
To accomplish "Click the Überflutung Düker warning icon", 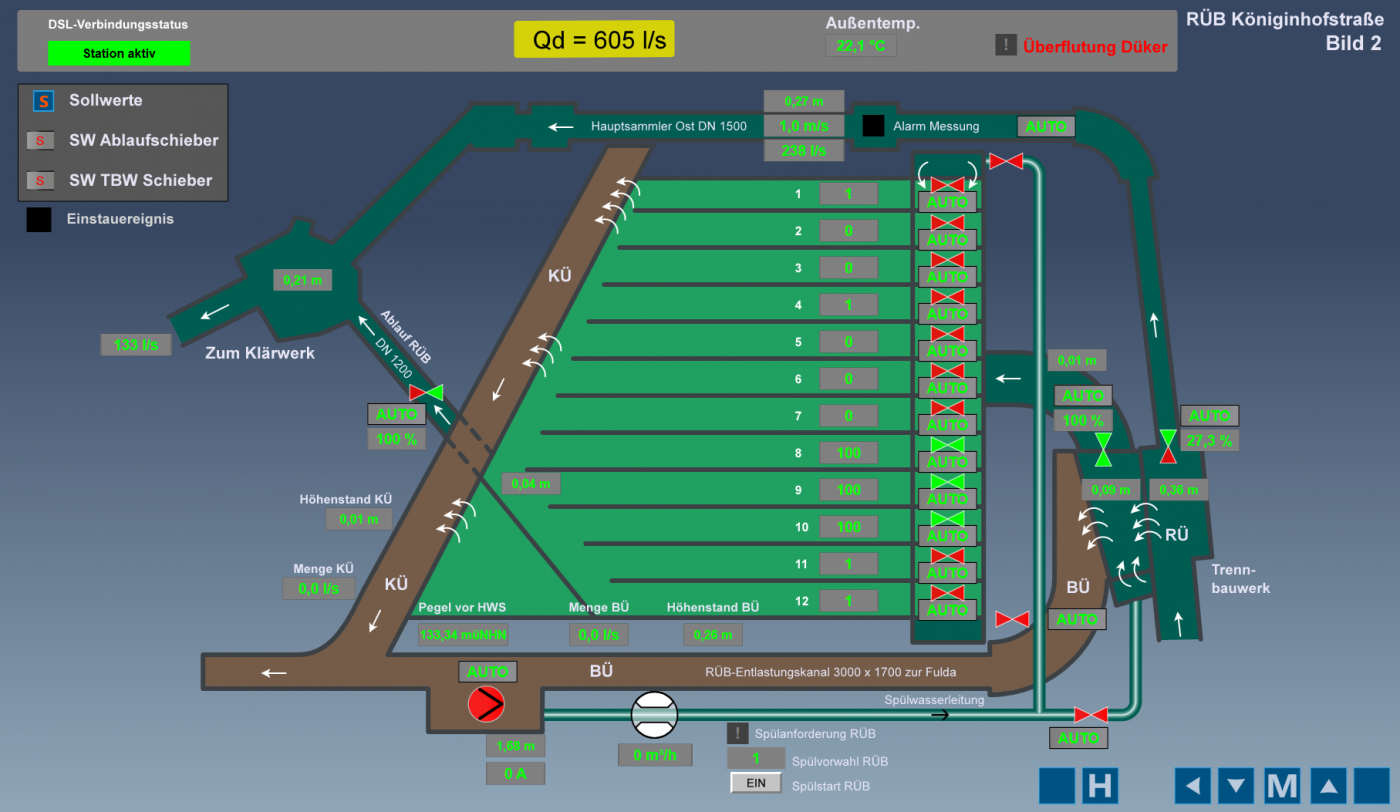I will [x=1006, y=45].
